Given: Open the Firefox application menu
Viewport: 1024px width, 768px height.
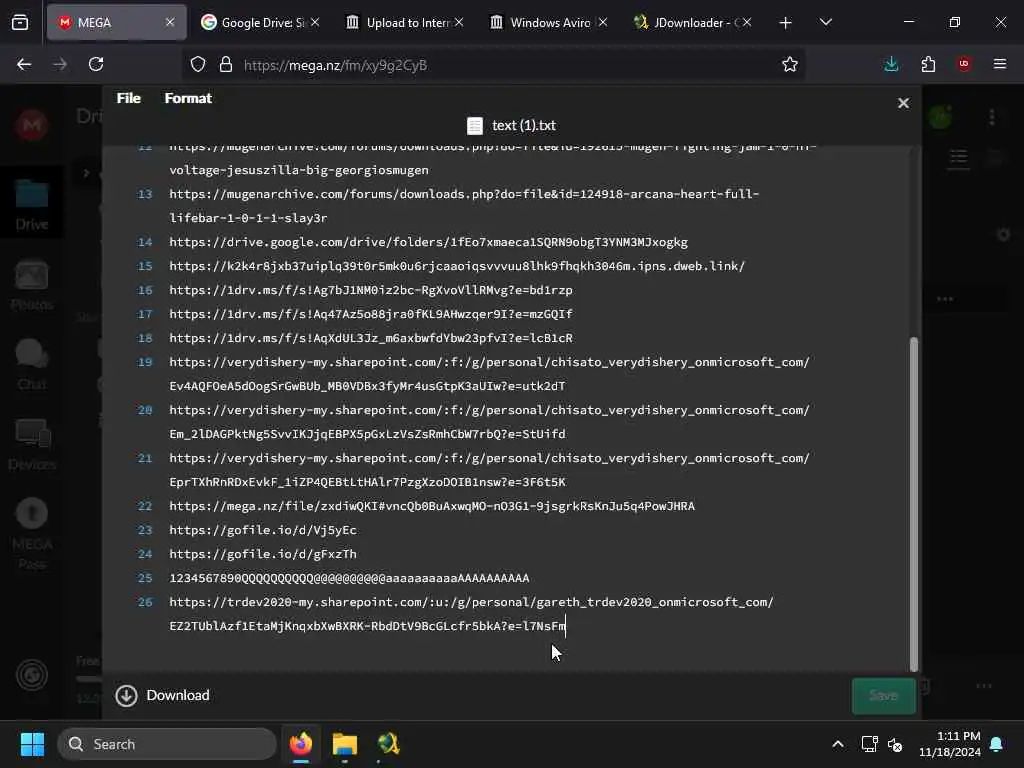Looking at the screenshot, I should [1000, 64].
